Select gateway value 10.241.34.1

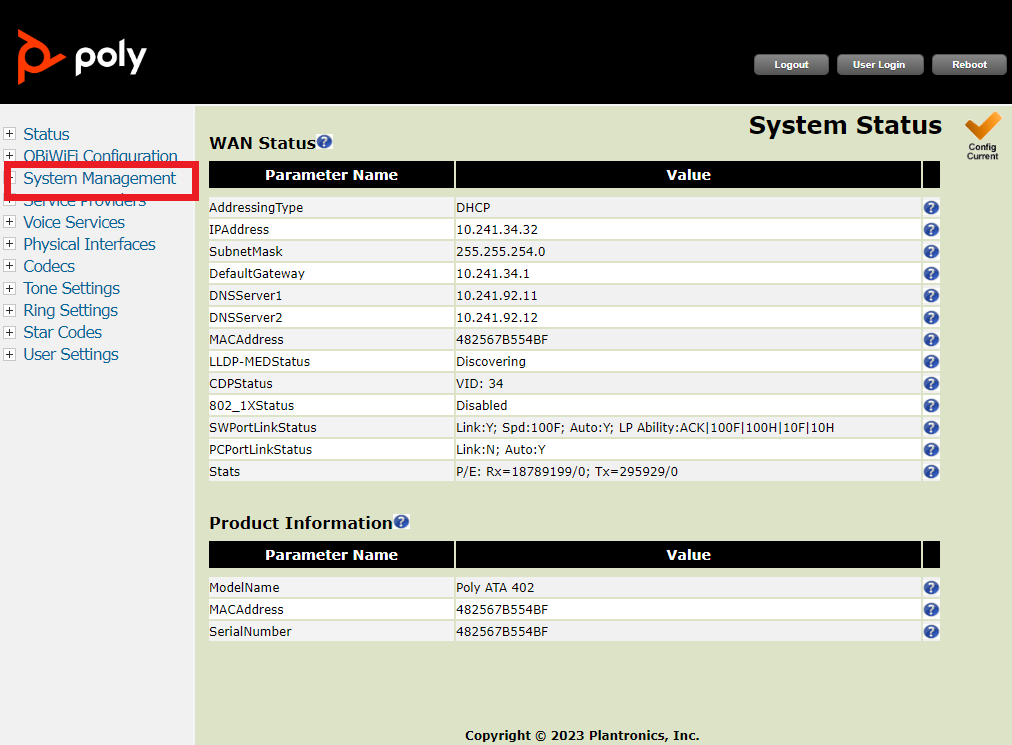493,274
